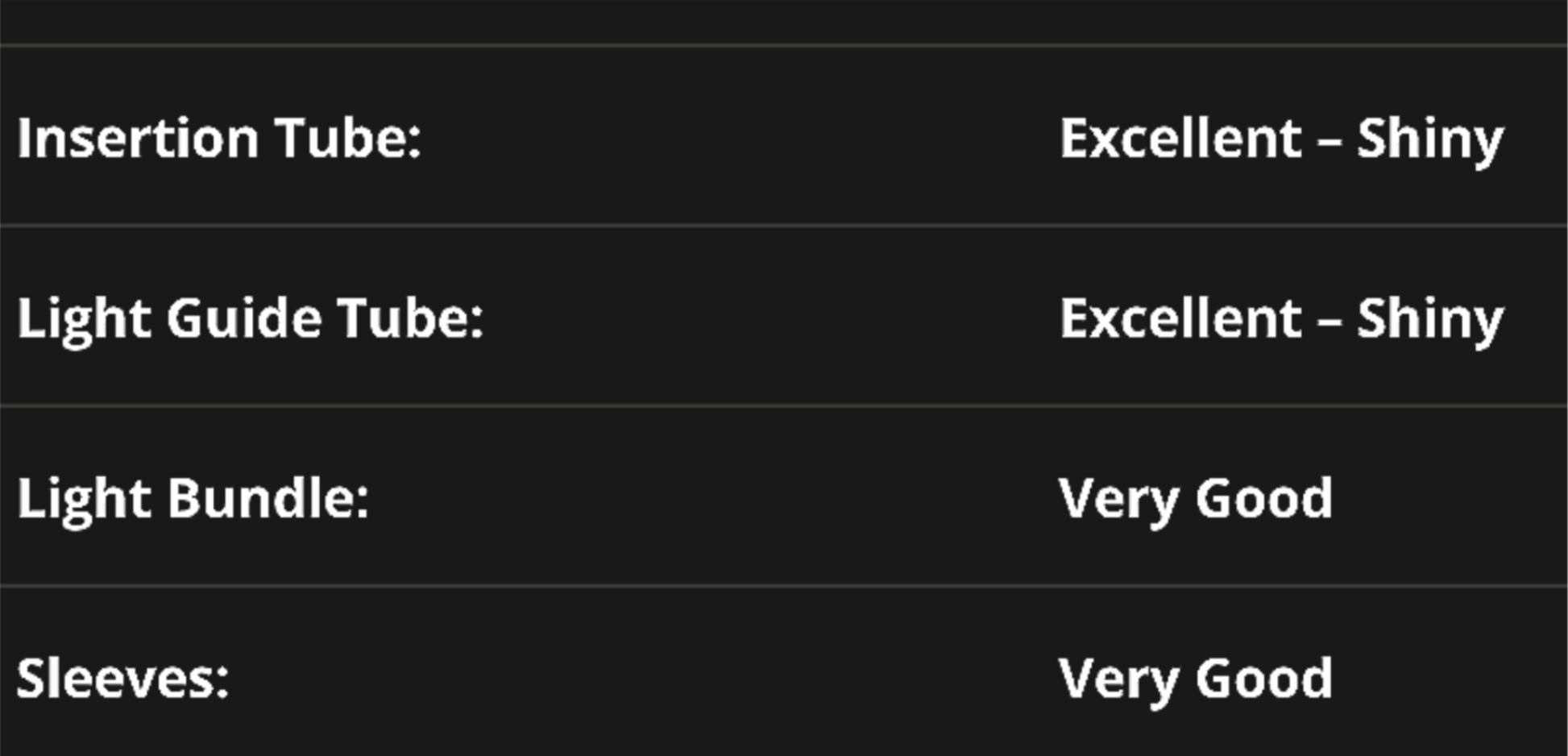This screenshot has height=756, width=1568.
Task: Select the Sleeves "Very Good" value
Action: (1195, 679)
